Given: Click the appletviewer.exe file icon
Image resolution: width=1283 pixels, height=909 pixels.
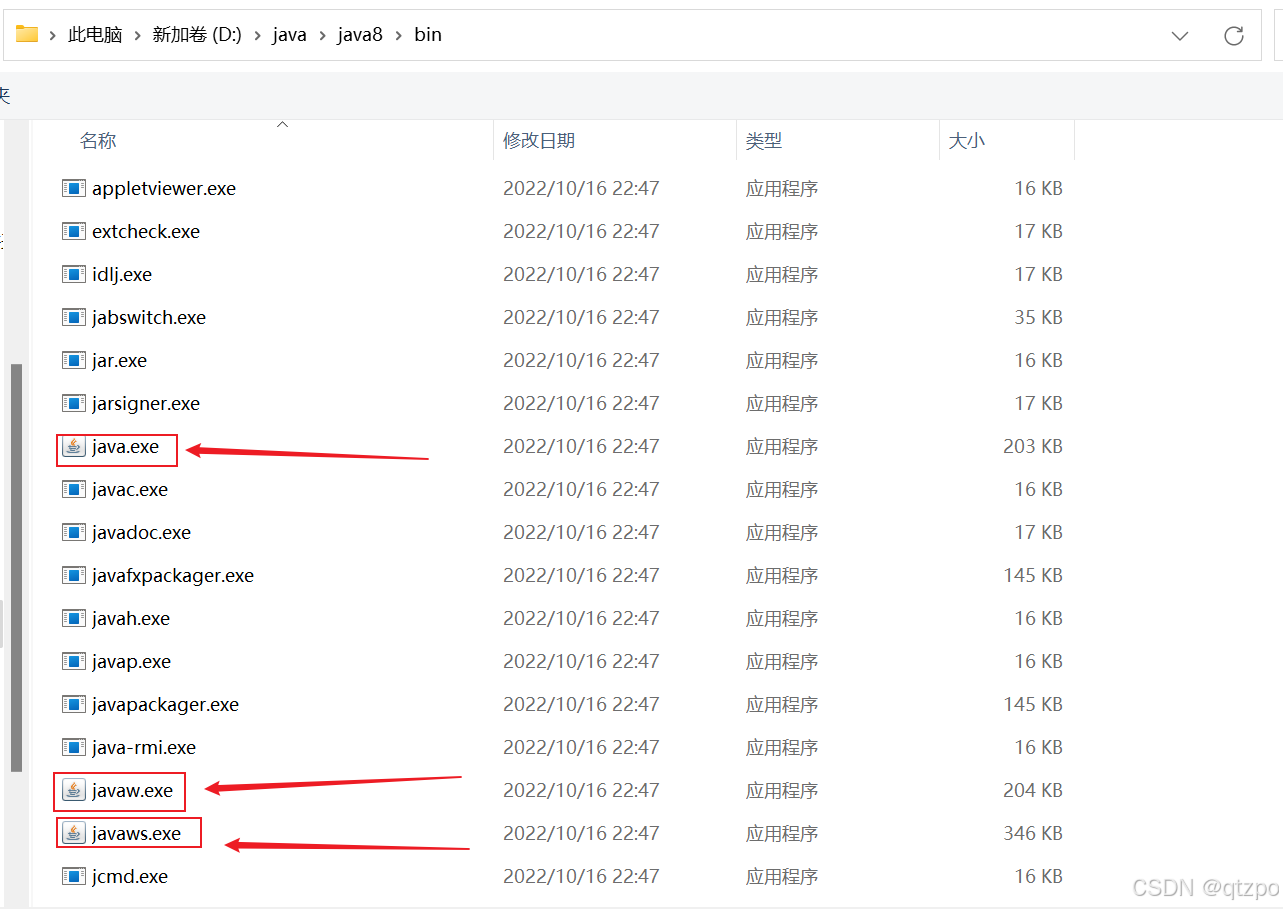Looking at the screenshot, I should tap(73, 188).
